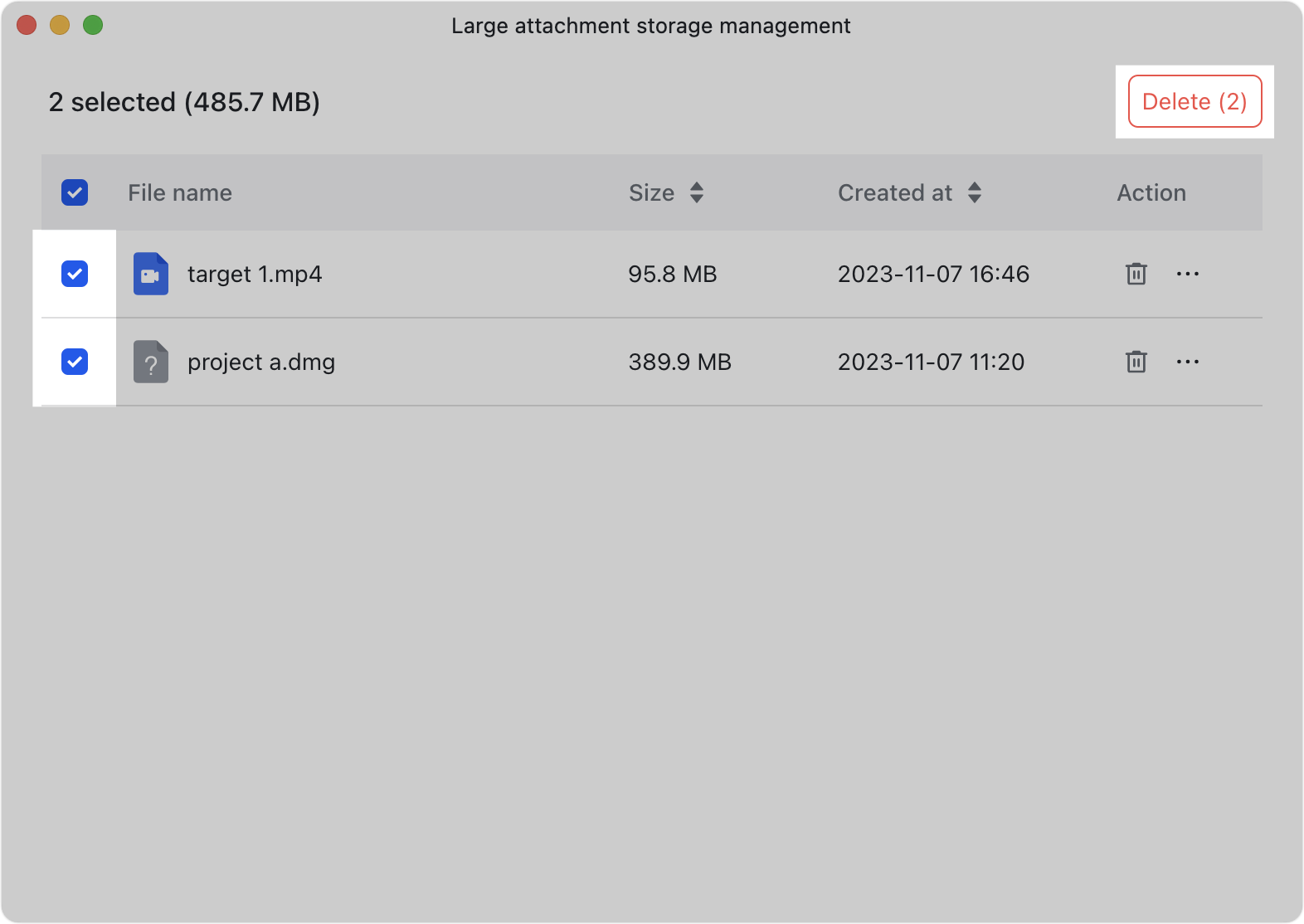Open more options for project a.dmg

pos(1187,362)
